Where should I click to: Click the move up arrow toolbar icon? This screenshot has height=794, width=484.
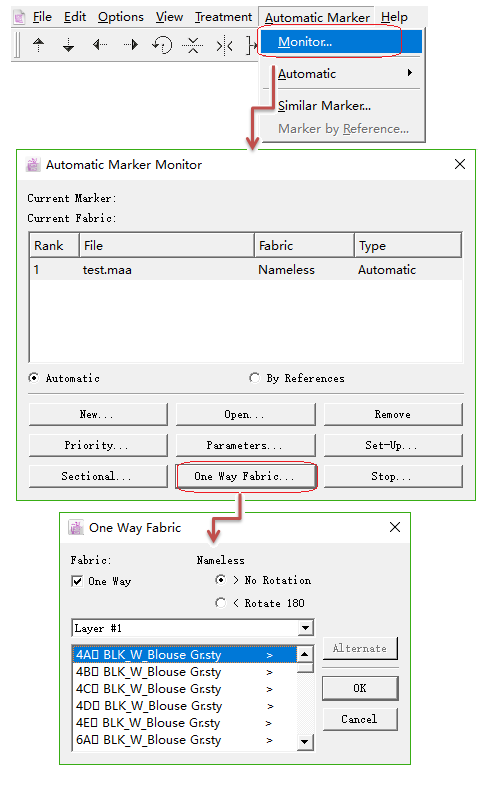(38, 45)
